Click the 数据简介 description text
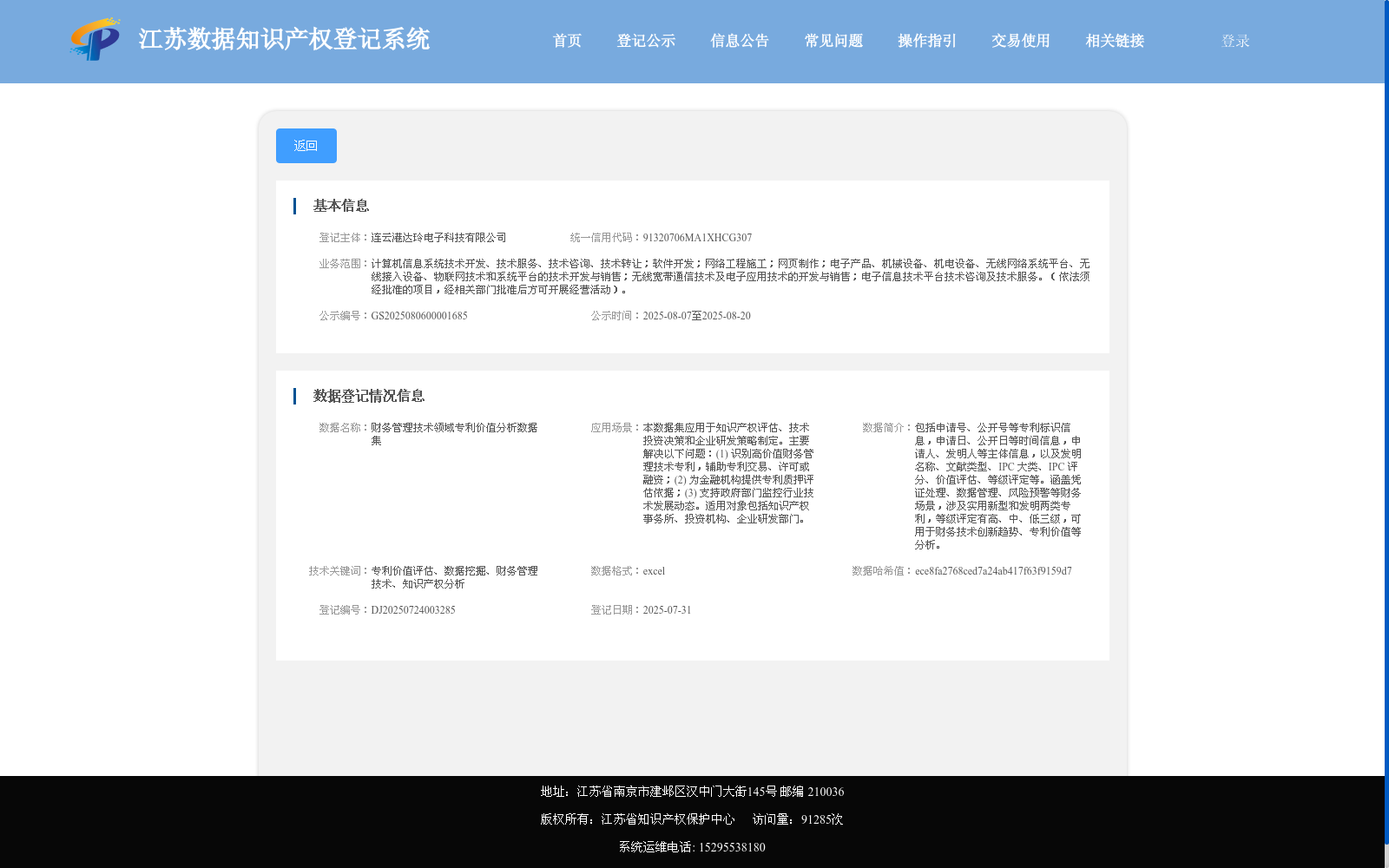 click(998, 486)
